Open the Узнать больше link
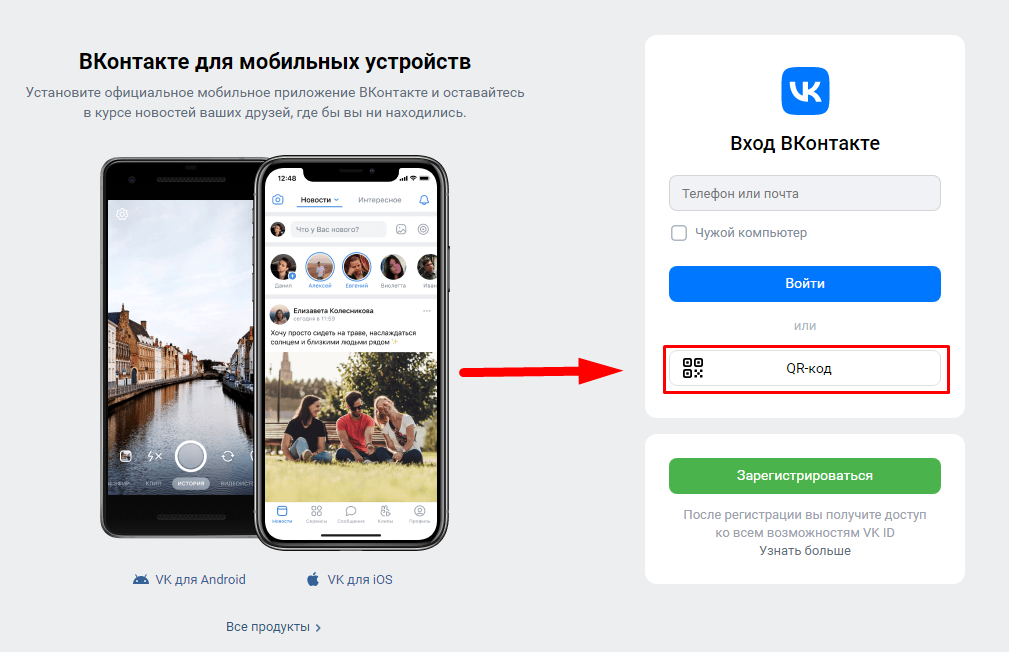This screenshot has width=1009, height=652. tap(805, 551)
